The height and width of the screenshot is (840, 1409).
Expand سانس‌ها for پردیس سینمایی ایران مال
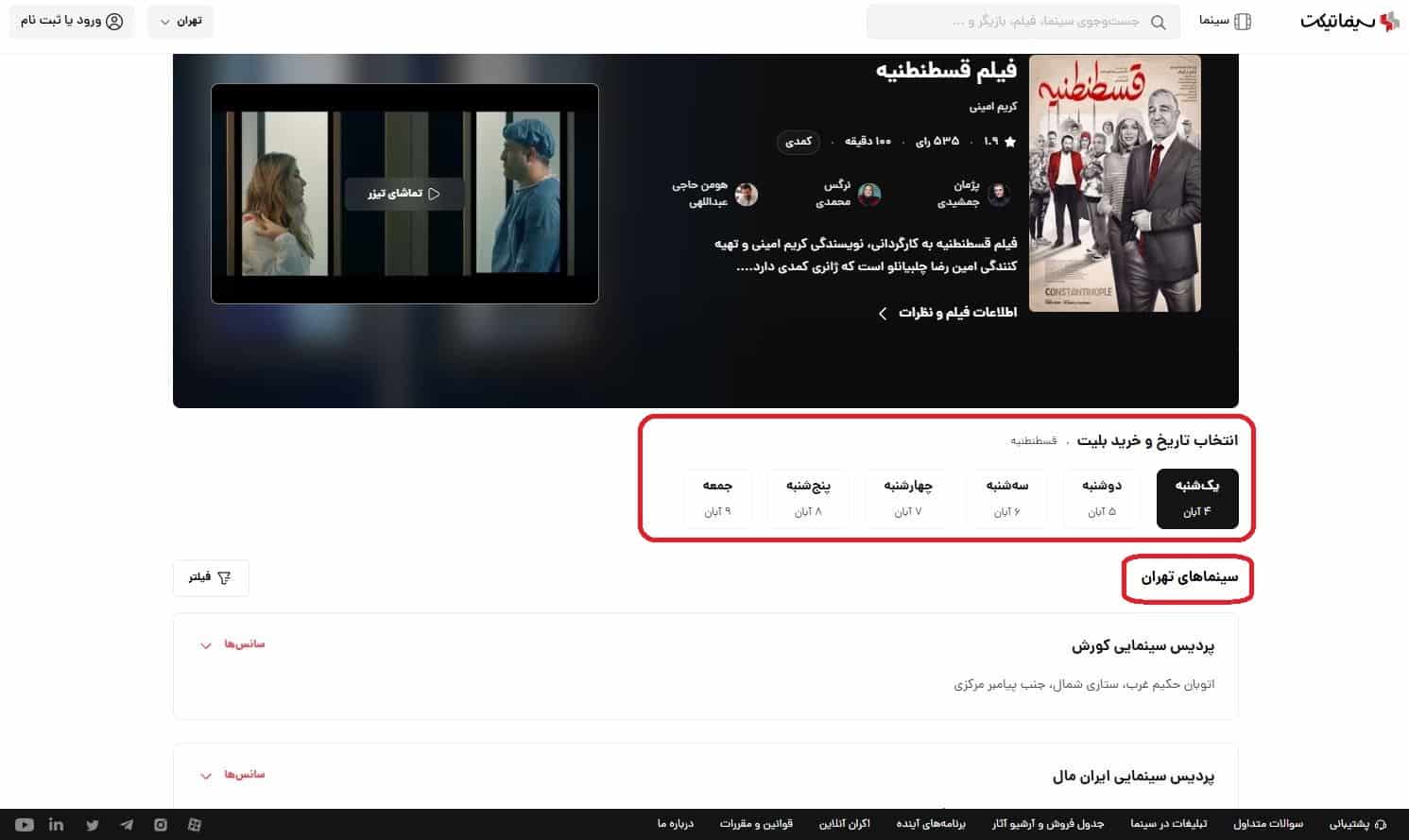pyautogui.click(x=230, y=775)
